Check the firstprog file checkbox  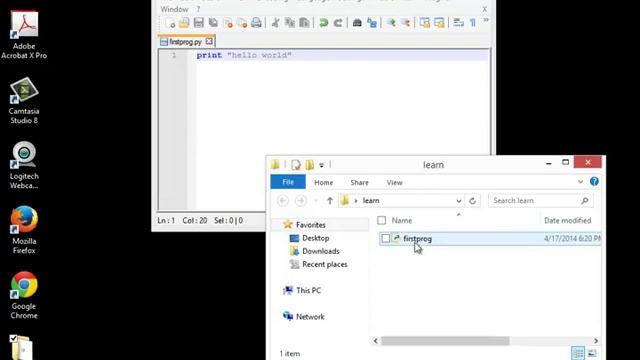coord(386,238)
